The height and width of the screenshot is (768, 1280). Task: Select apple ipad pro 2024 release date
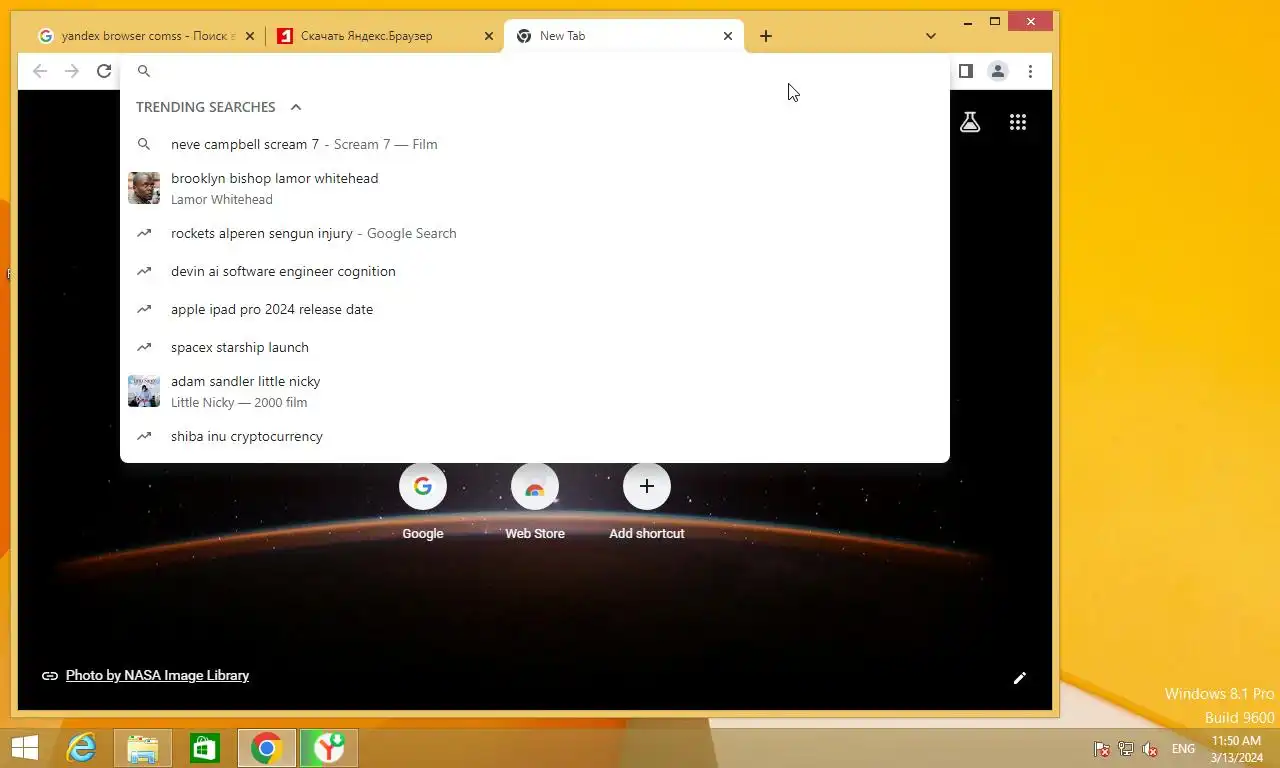pos(535,309)
